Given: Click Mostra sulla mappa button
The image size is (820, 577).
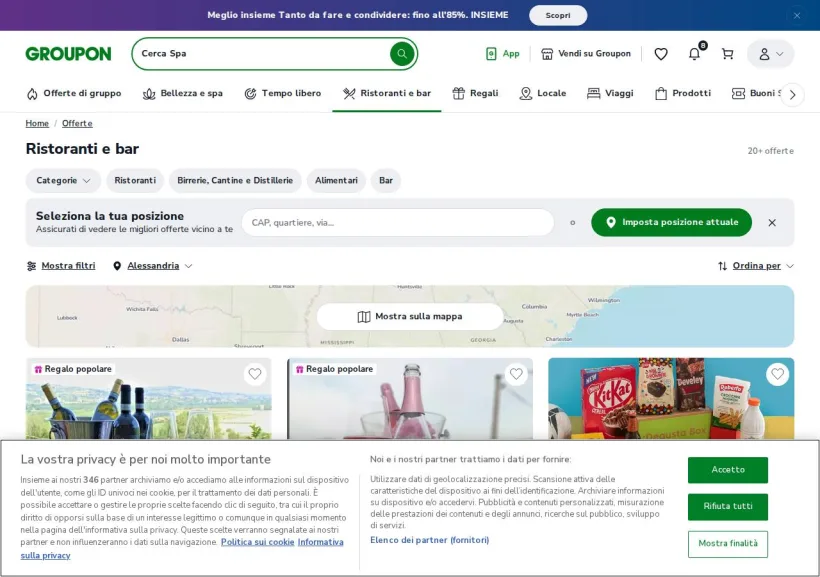Looking at the screenshot, I should [x=410, y=316].
